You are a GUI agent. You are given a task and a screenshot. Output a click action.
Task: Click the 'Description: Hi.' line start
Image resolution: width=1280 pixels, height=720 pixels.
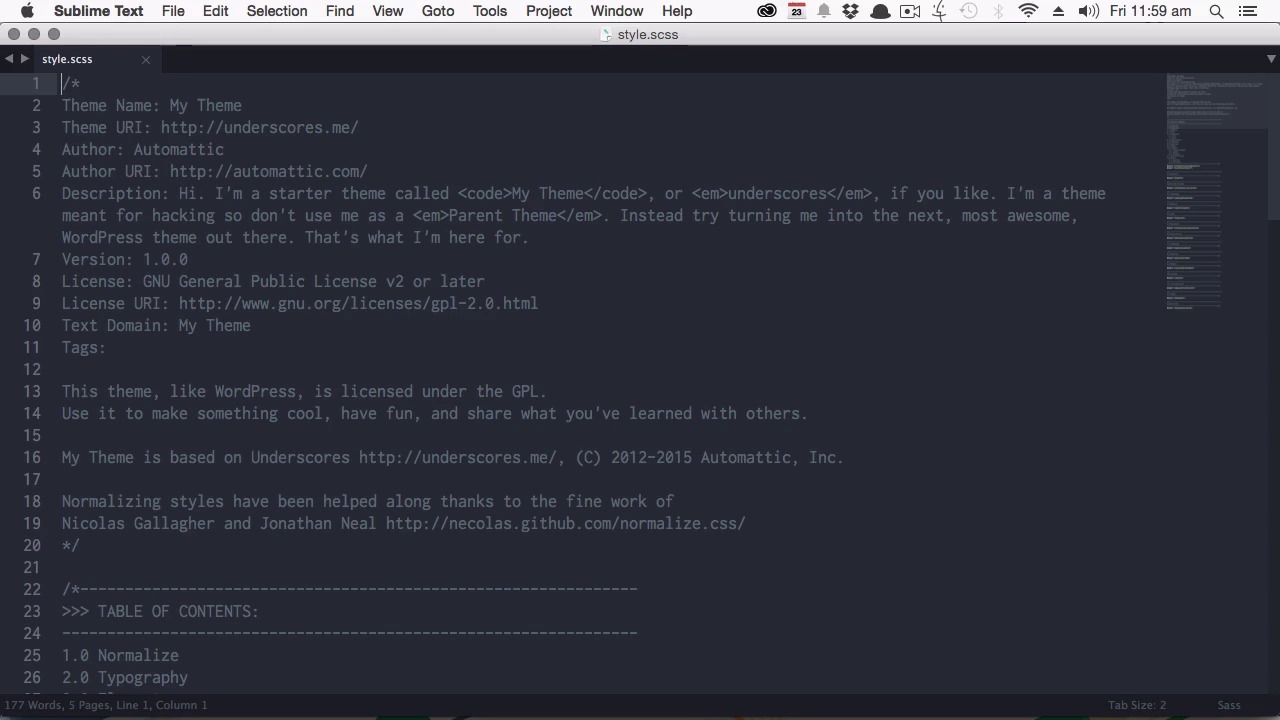130,193
